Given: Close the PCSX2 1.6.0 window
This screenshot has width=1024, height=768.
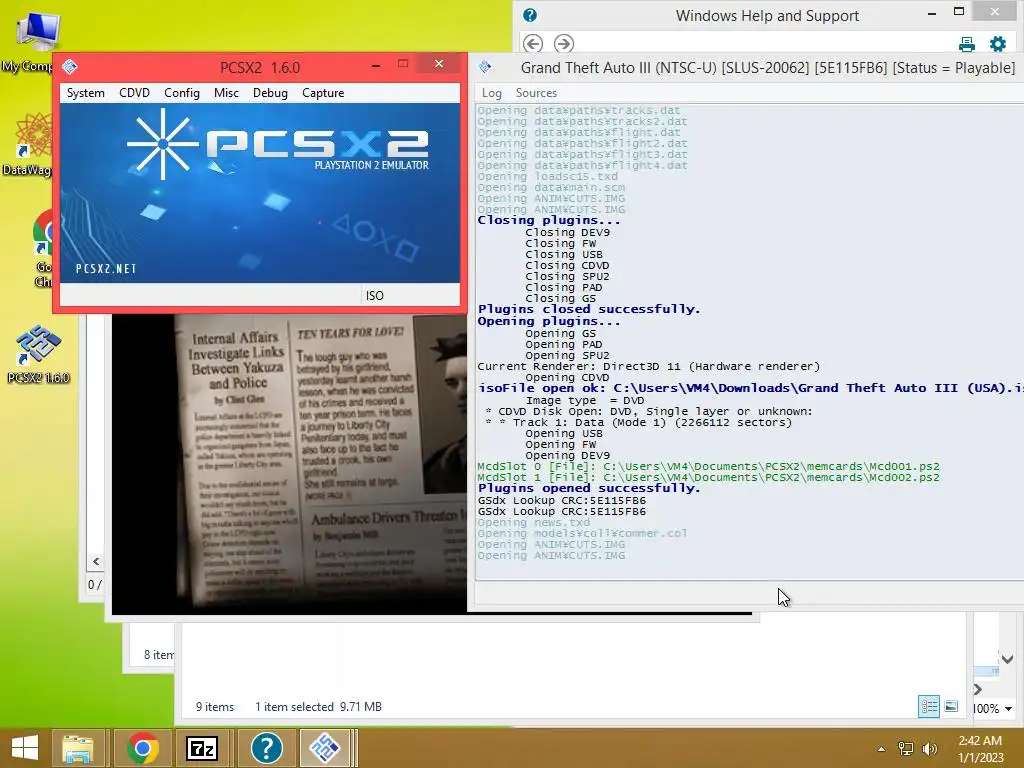Looking at the screenshot, I should (439, 63).
